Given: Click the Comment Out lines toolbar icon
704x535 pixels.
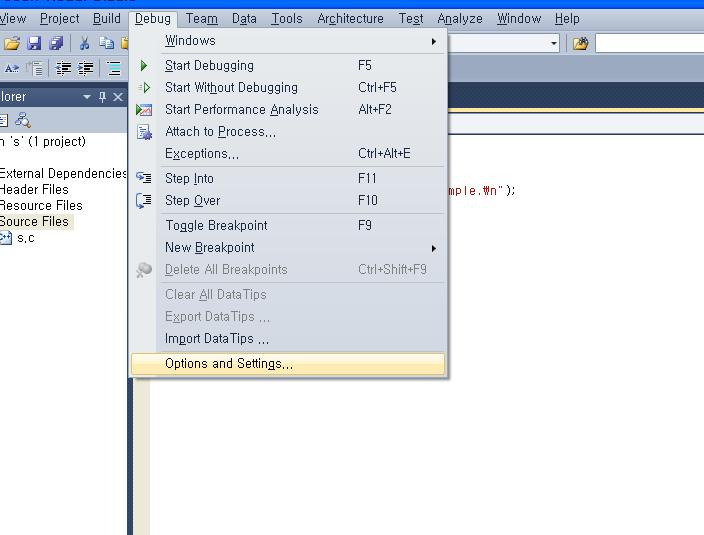Looking at the screenshot, I should tap(114, 68).
